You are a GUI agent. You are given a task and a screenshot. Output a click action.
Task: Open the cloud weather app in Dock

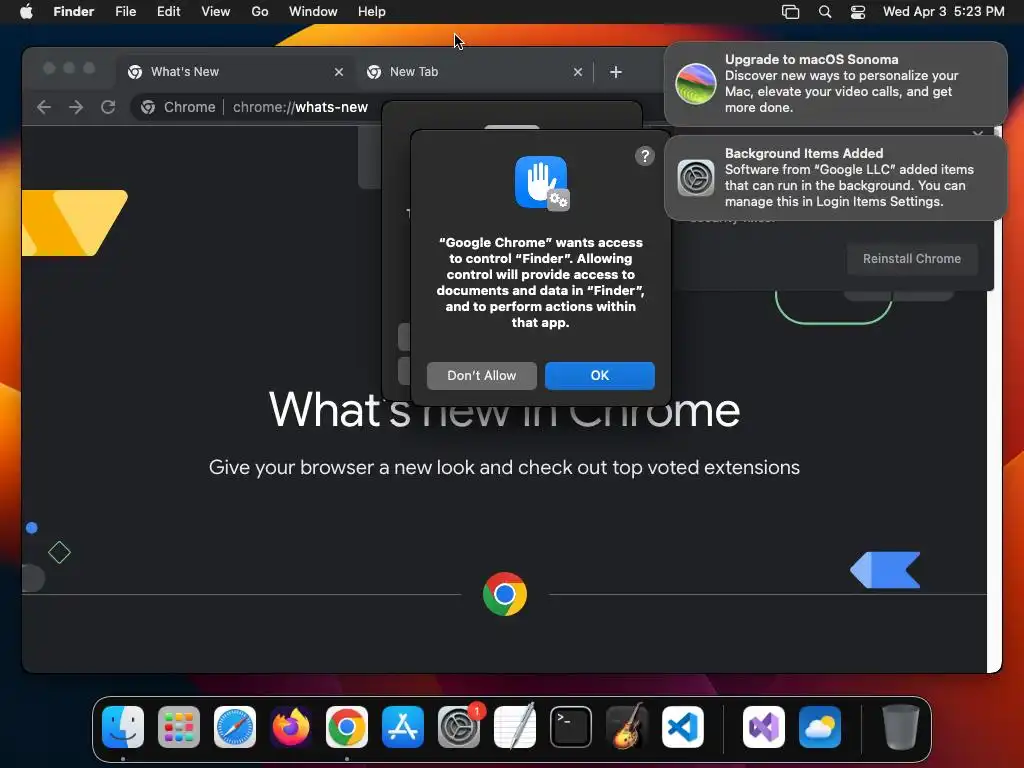(820, 727)
